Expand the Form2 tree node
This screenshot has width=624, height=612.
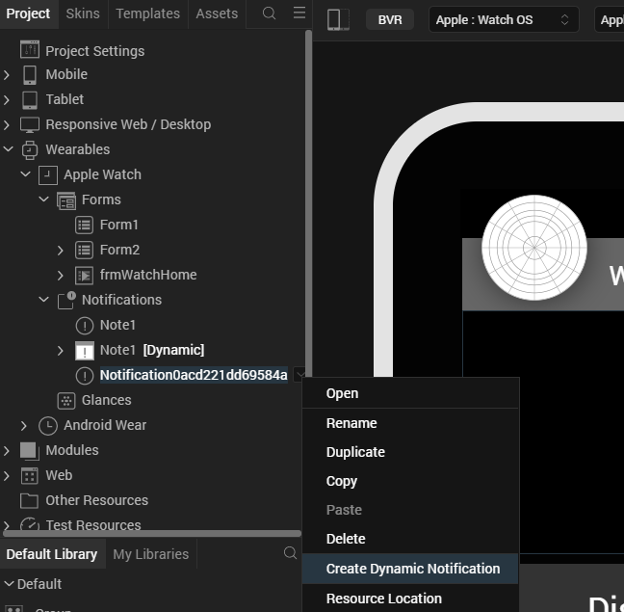(60, 250)
